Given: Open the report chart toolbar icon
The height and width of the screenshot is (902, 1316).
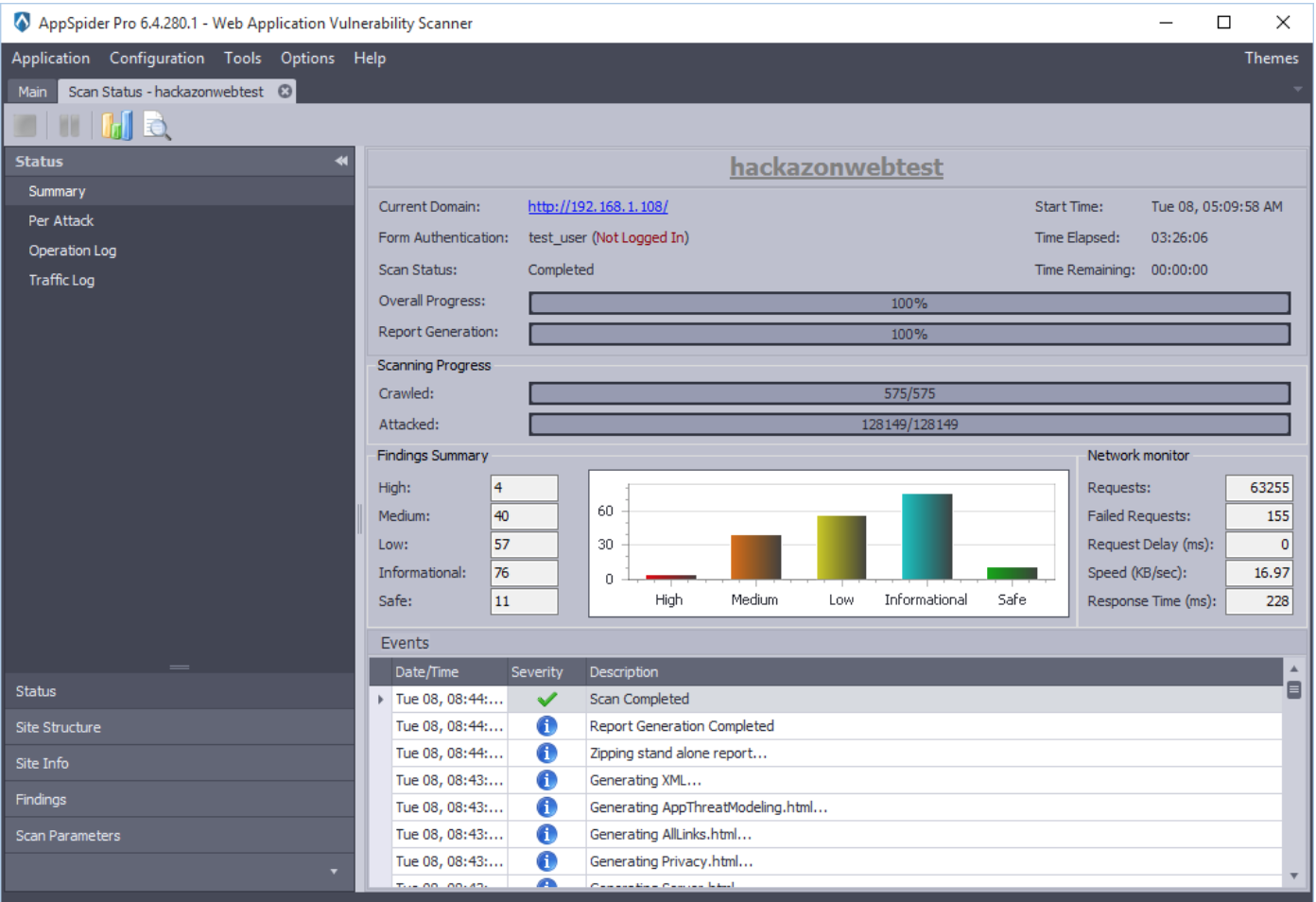Looking at the screenshot, I should point(117,126).
